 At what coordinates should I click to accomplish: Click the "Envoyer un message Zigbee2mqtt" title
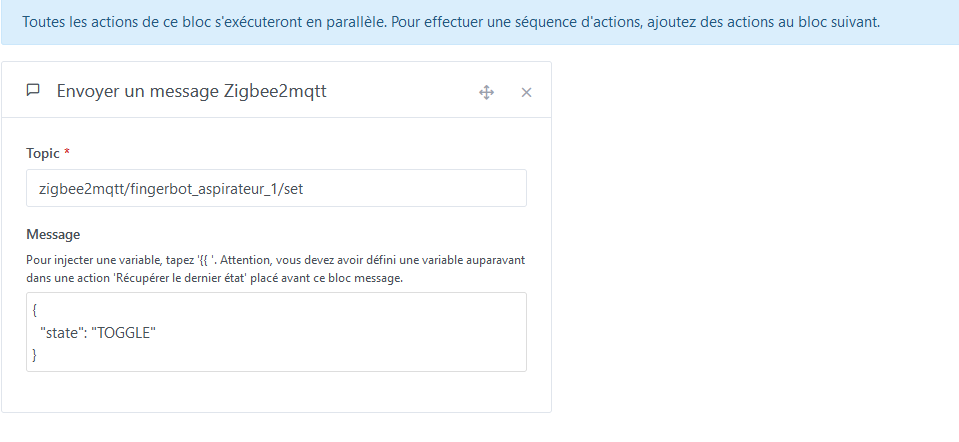coord(191,91)
